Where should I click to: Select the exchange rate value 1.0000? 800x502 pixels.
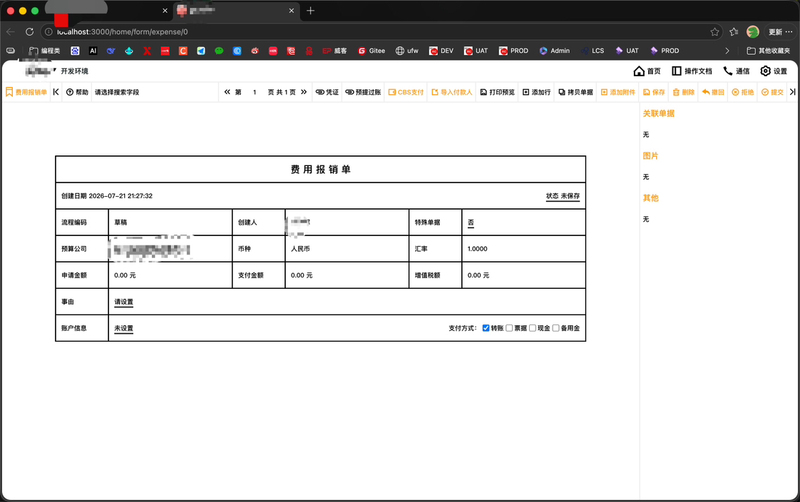(x=478, y=249)
